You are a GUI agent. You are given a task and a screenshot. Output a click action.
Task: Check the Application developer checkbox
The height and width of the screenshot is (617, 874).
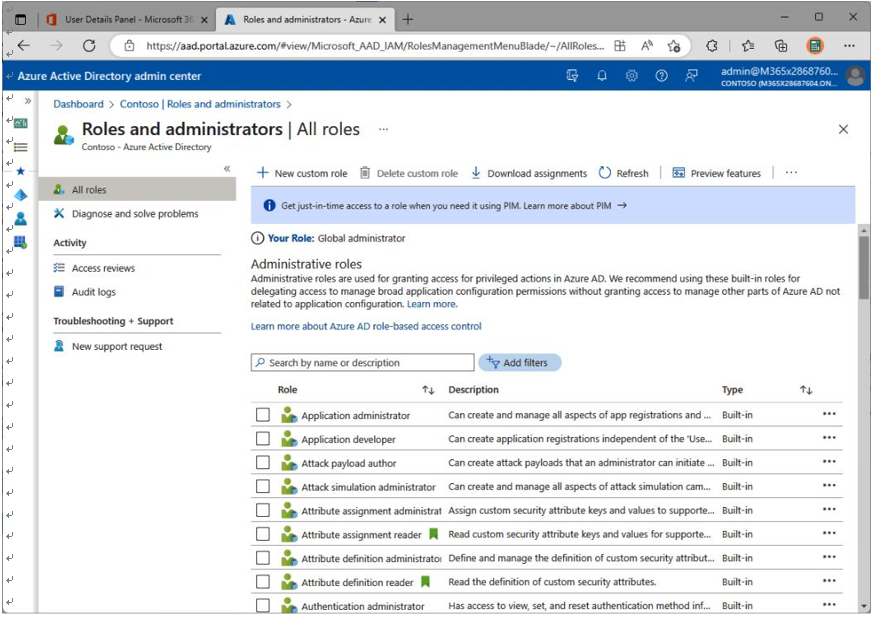click(263, 439)
